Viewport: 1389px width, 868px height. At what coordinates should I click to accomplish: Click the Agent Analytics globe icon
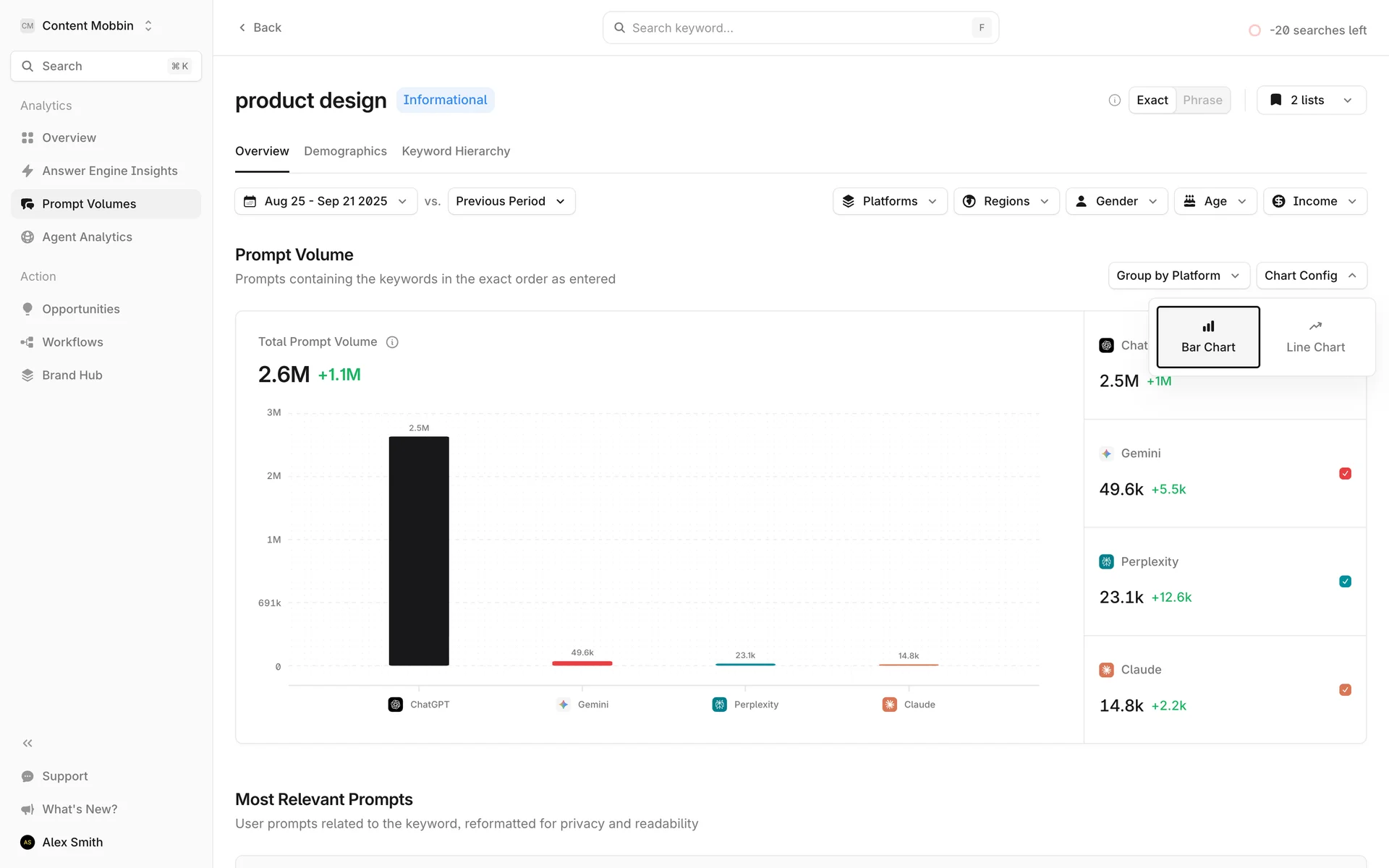click(27, 237)
